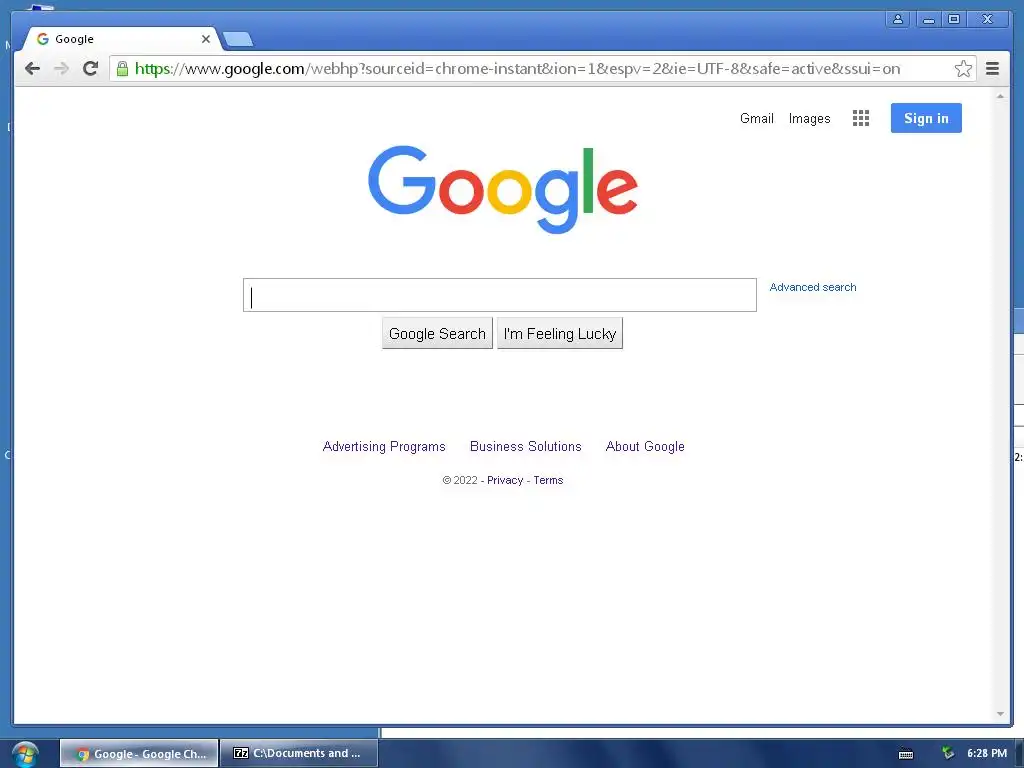Minimize the Chrome window
1024x768 pixels.
click(928, 19)
